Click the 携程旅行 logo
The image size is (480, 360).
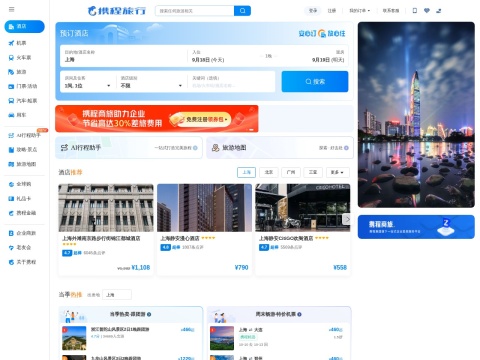(117, 11)
